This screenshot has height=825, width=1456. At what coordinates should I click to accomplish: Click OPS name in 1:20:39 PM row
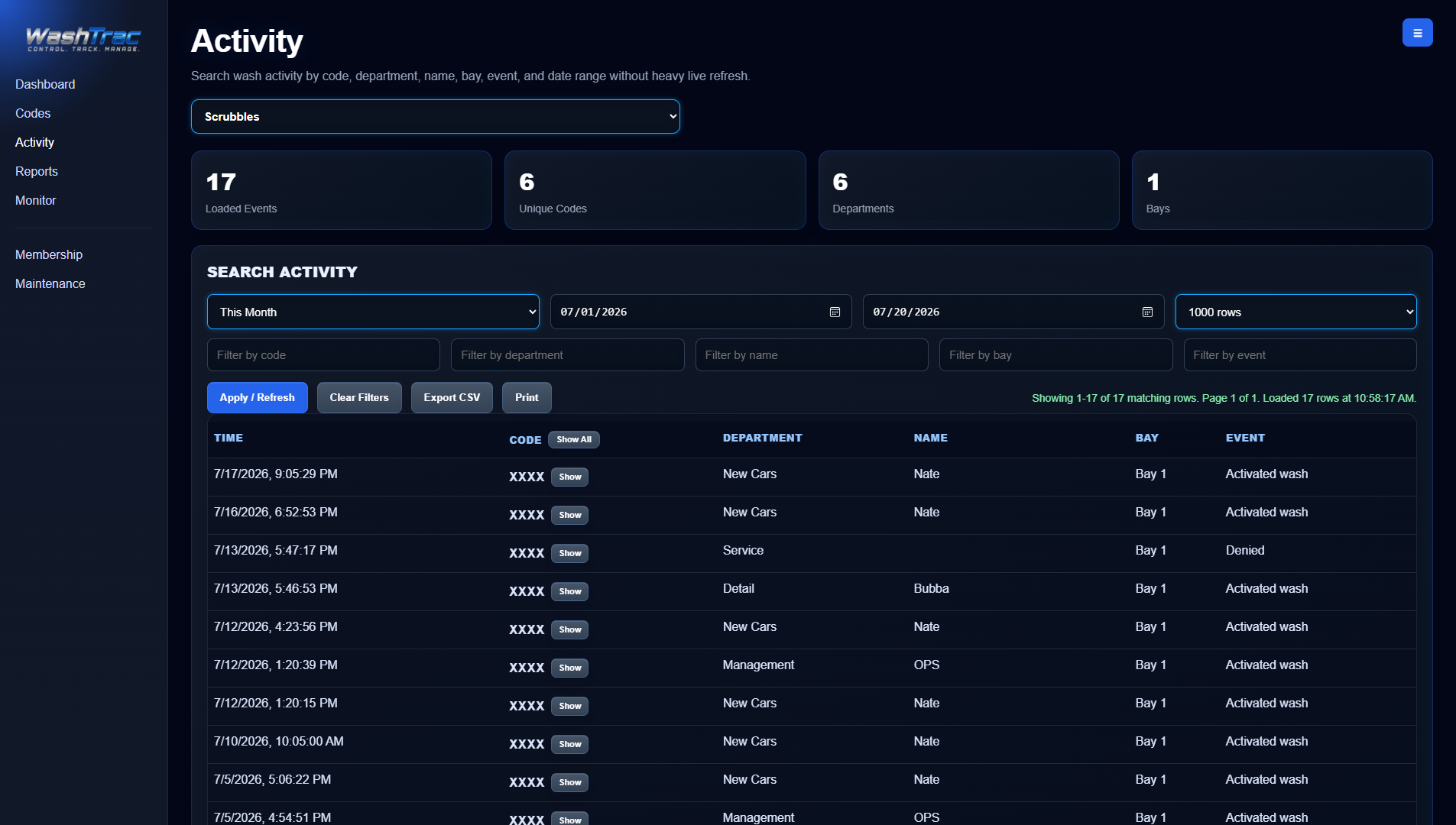(x=927, y=665)
